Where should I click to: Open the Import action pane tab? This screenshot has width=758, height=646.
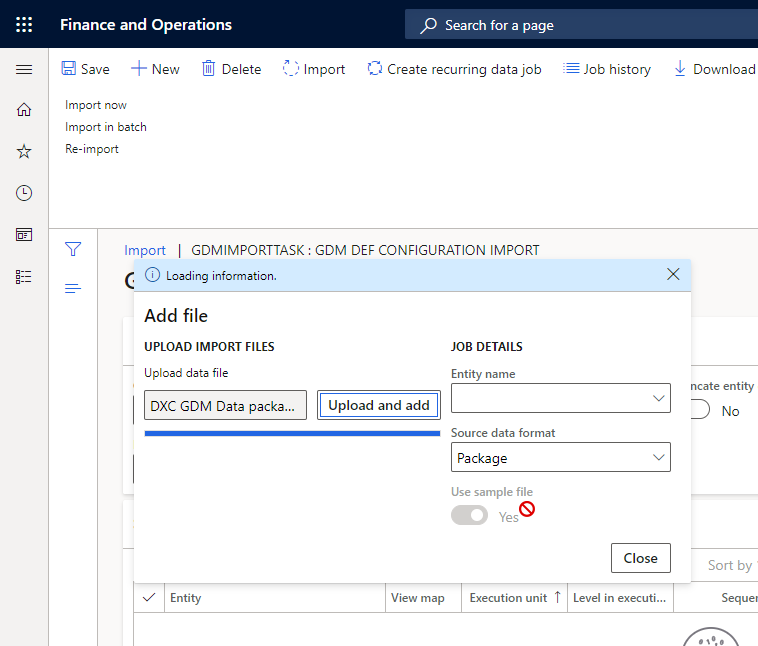coord(314,69)
